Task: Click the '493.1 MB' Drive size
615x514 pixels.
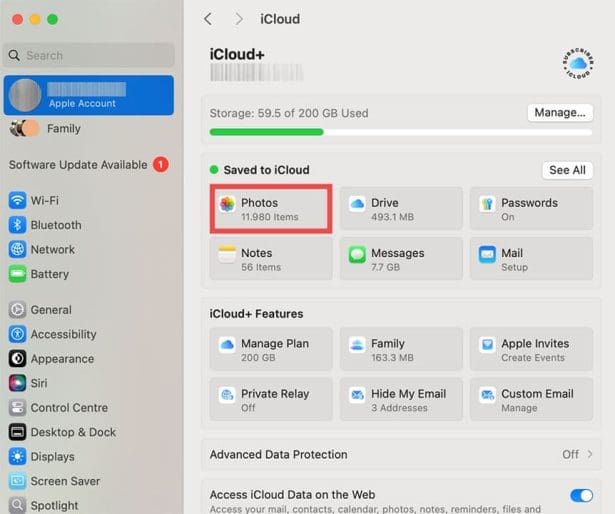Action: tap(392, 217)
